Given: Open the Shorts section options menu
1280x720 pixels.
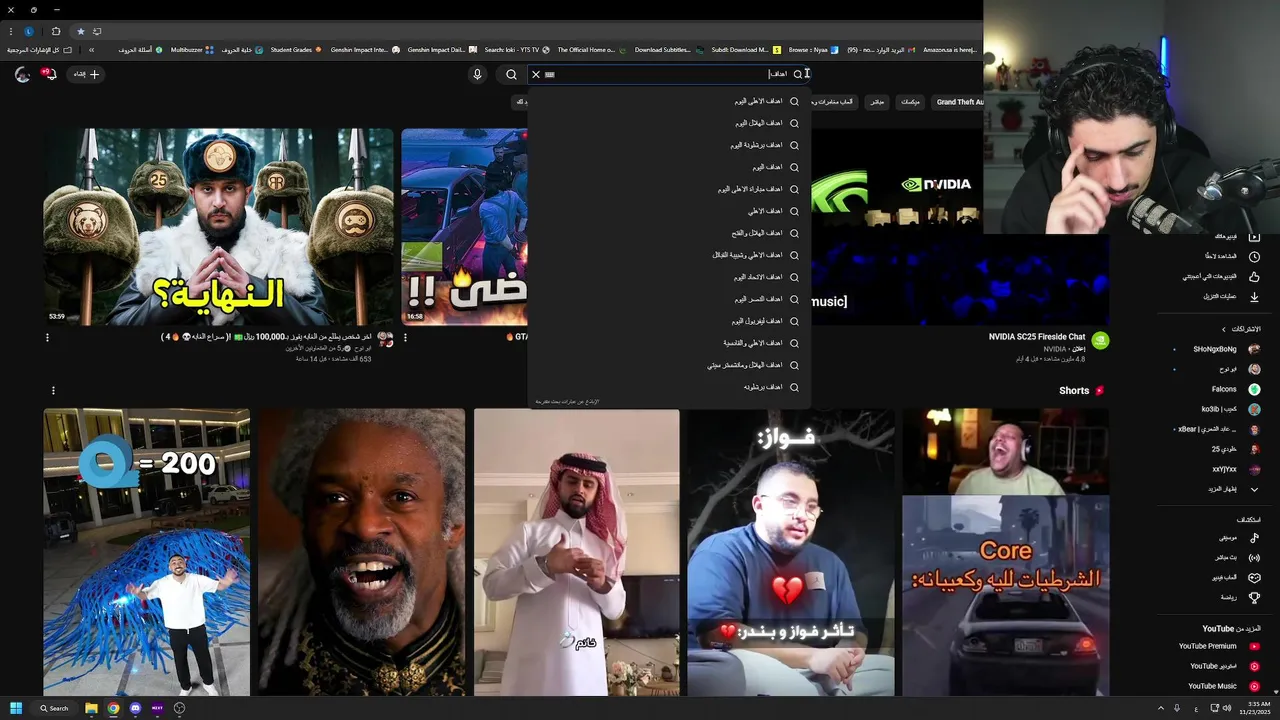Looking at the screenshot, I should click(x=53, y=391).
